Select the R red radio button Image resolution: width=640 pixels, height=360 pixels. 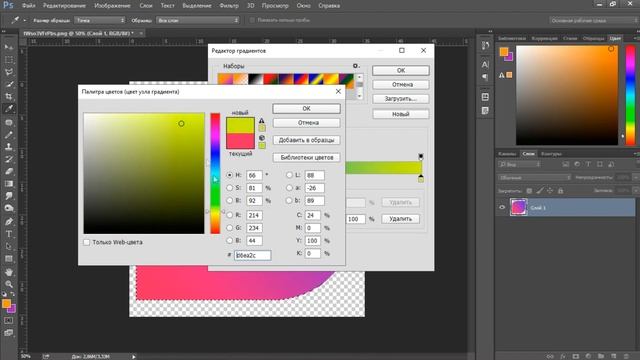pyautogui.click(x=229, y=215)
